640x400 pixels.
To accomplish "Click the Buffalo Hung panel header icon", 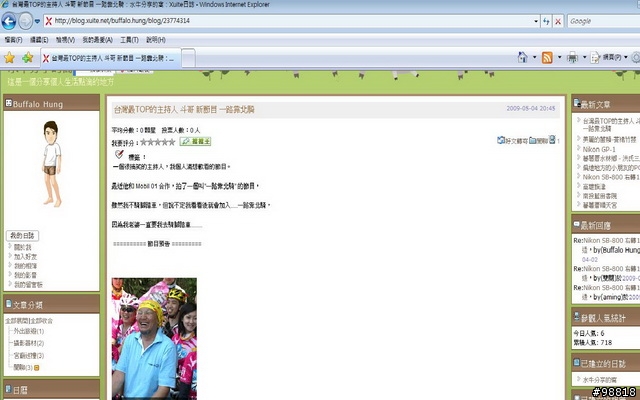I will (x=8, y=103).
